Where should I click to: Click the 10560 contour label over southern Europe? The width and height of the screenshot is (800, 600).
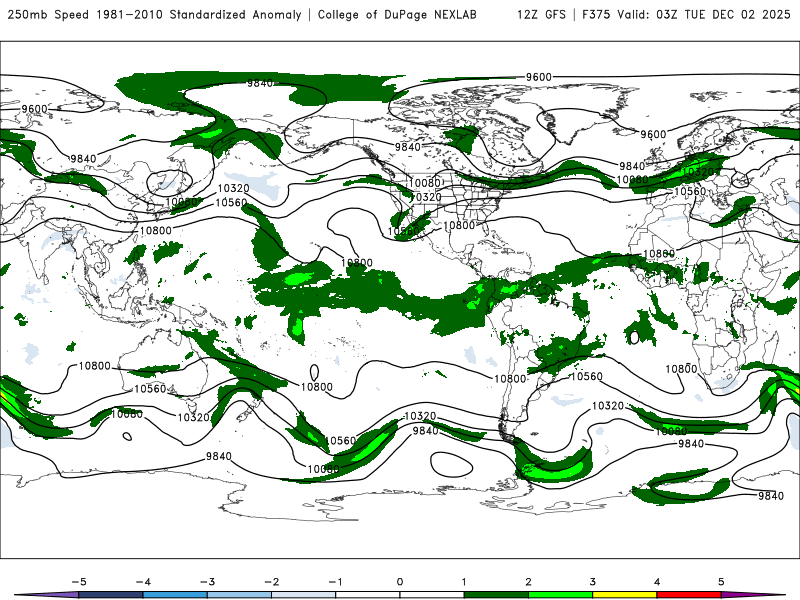[690, 191]
